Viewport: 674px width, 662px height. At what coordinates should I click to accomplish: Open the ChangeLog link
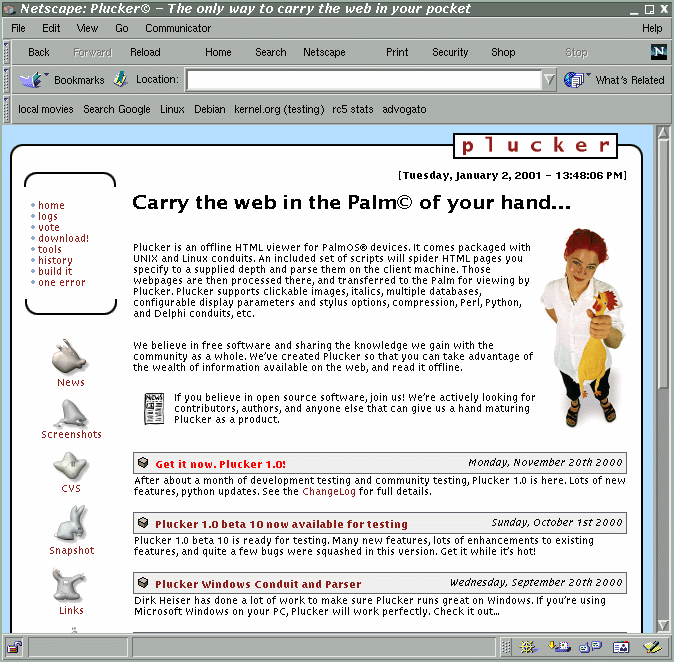329,491
